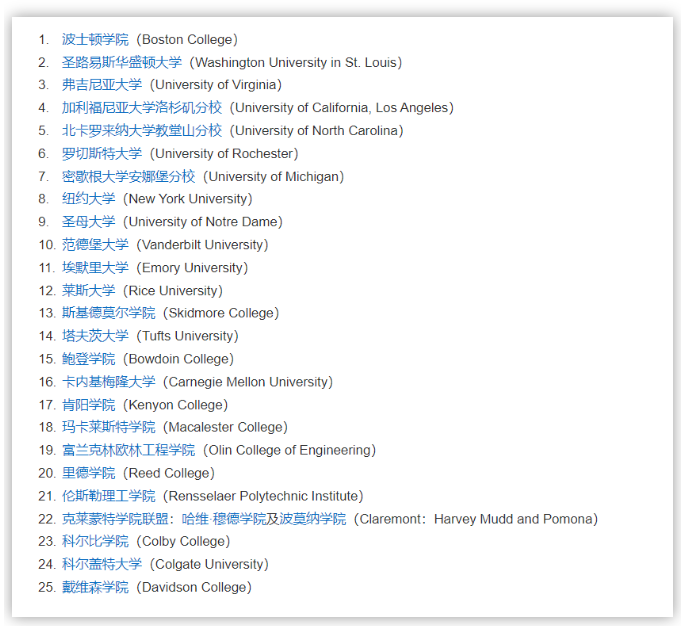Click the text (Reed College)
Screen dimensions: 683x626
169,473
